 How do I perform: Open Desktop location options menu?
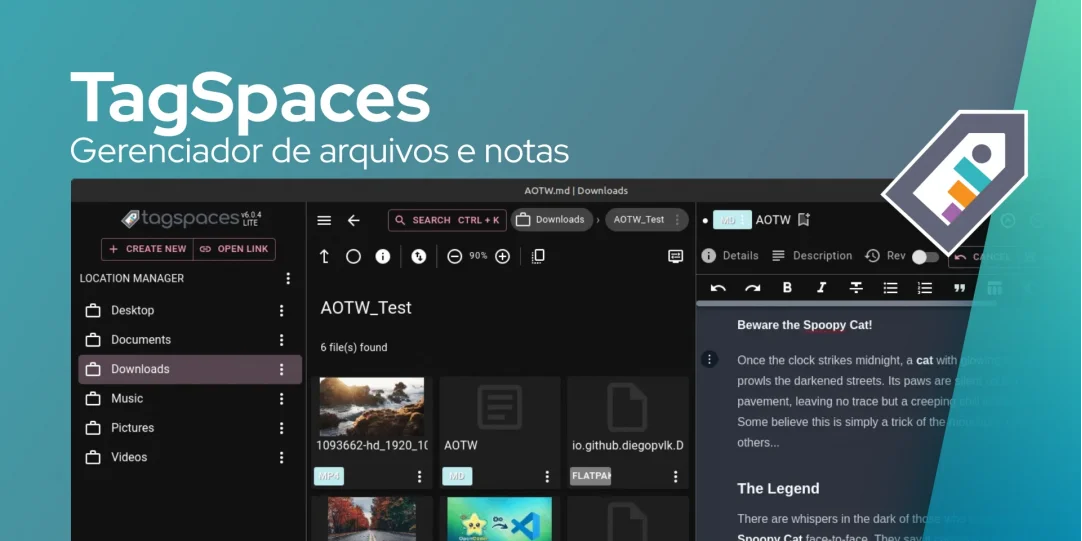(x=281, y=311)
